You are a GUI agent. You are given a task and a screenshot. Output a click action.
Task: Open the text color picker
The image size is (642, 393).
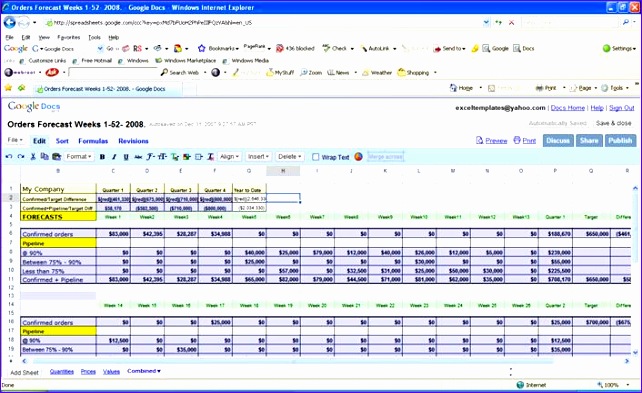175,157
